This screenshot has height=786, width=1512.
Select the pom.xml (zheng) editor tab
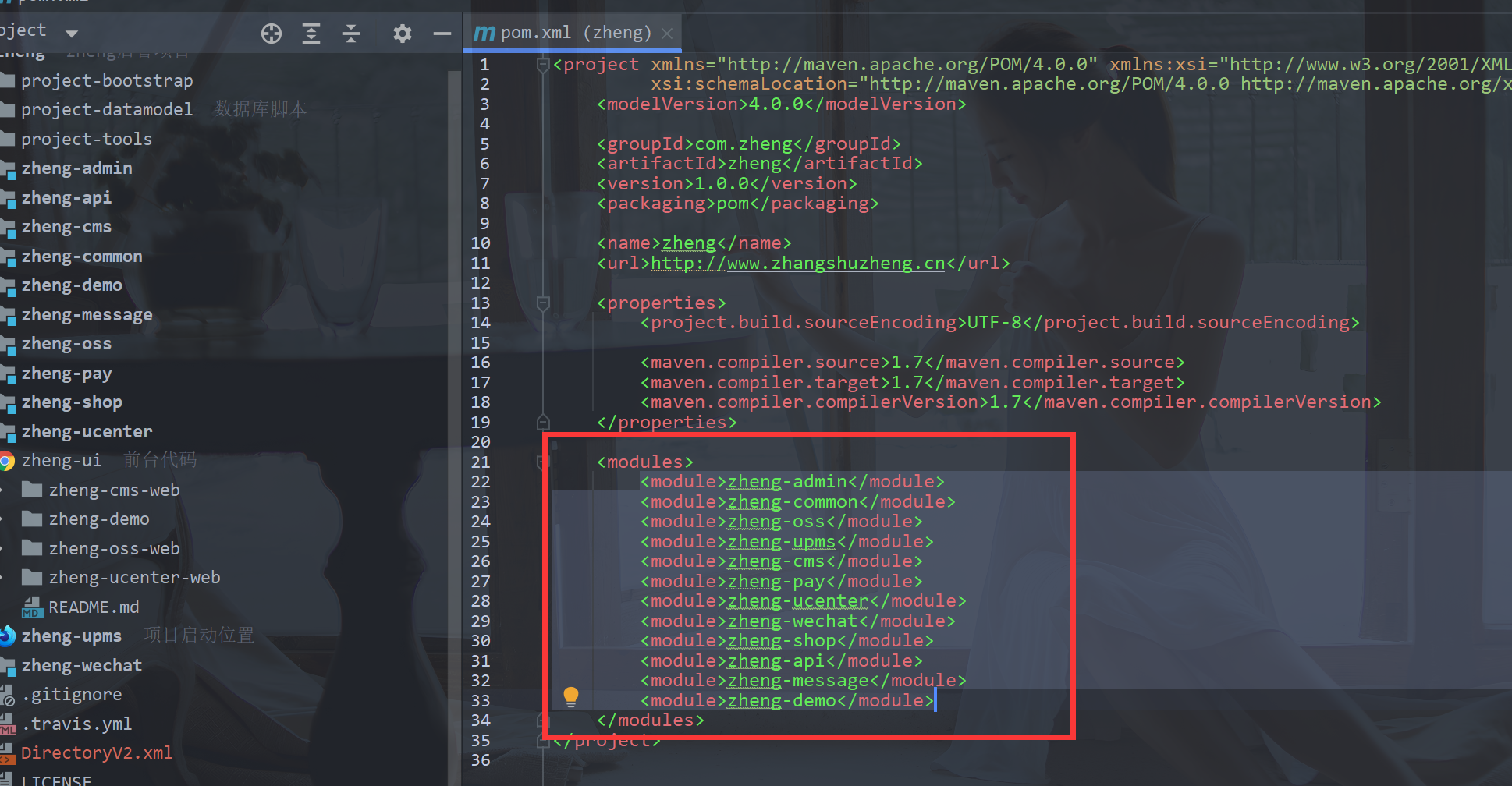(x=575, y=33)
